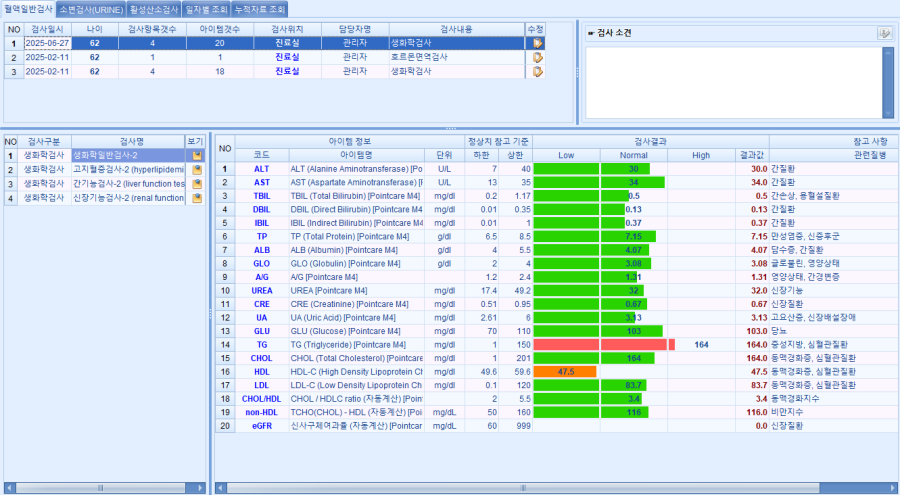
Task: Click the edit icon for the hormone immunoassay (호르몬면역검사) row
Action: (537, 58)
